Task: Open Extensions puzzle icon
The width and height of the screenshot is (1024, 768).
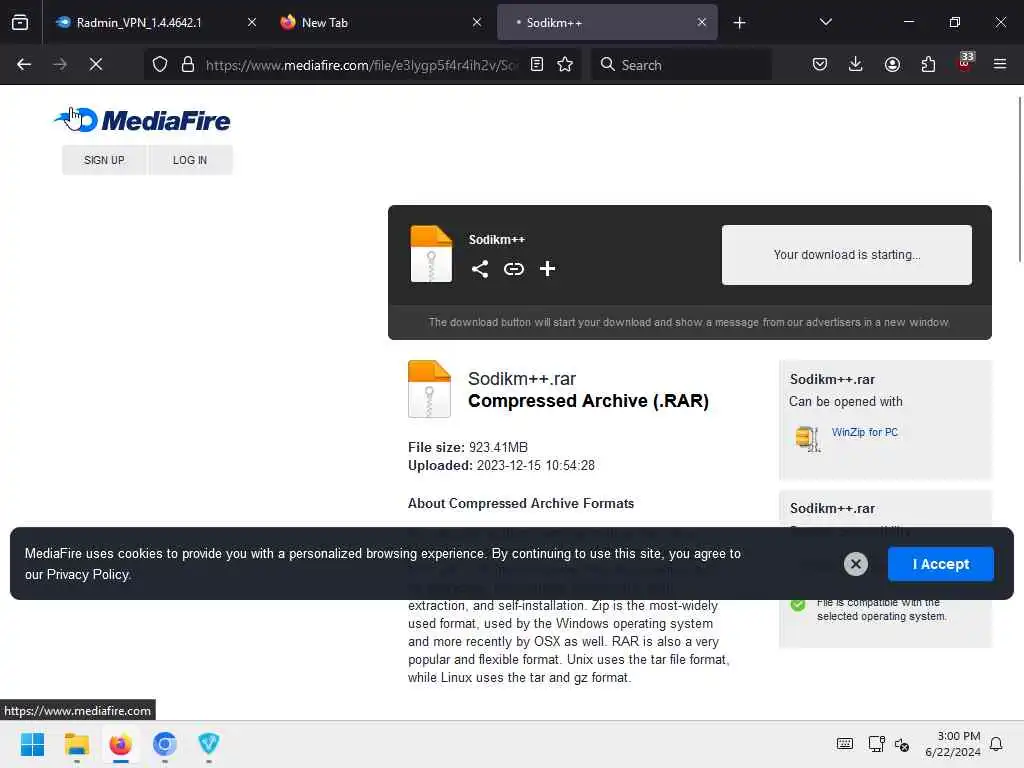Action: pos(928,64)
